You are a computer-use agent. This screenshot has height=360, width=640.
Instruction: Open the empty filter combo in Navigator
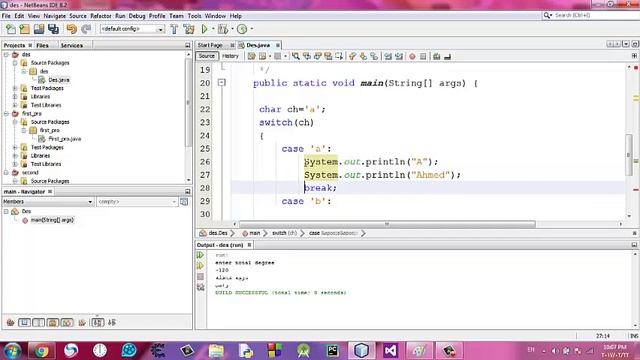[137, 202]
